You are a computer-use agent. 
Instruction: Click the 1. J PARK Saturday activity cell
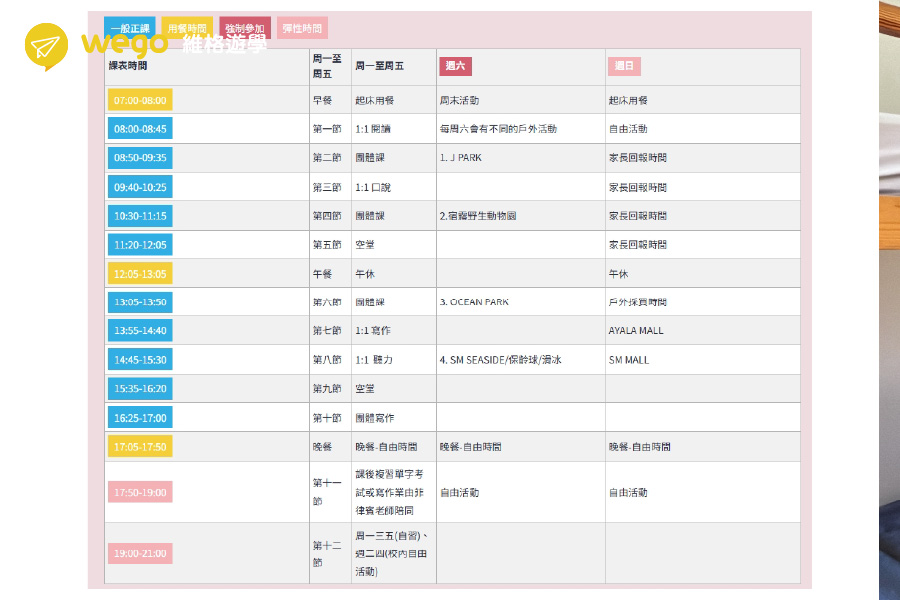[x=461, y=158]
